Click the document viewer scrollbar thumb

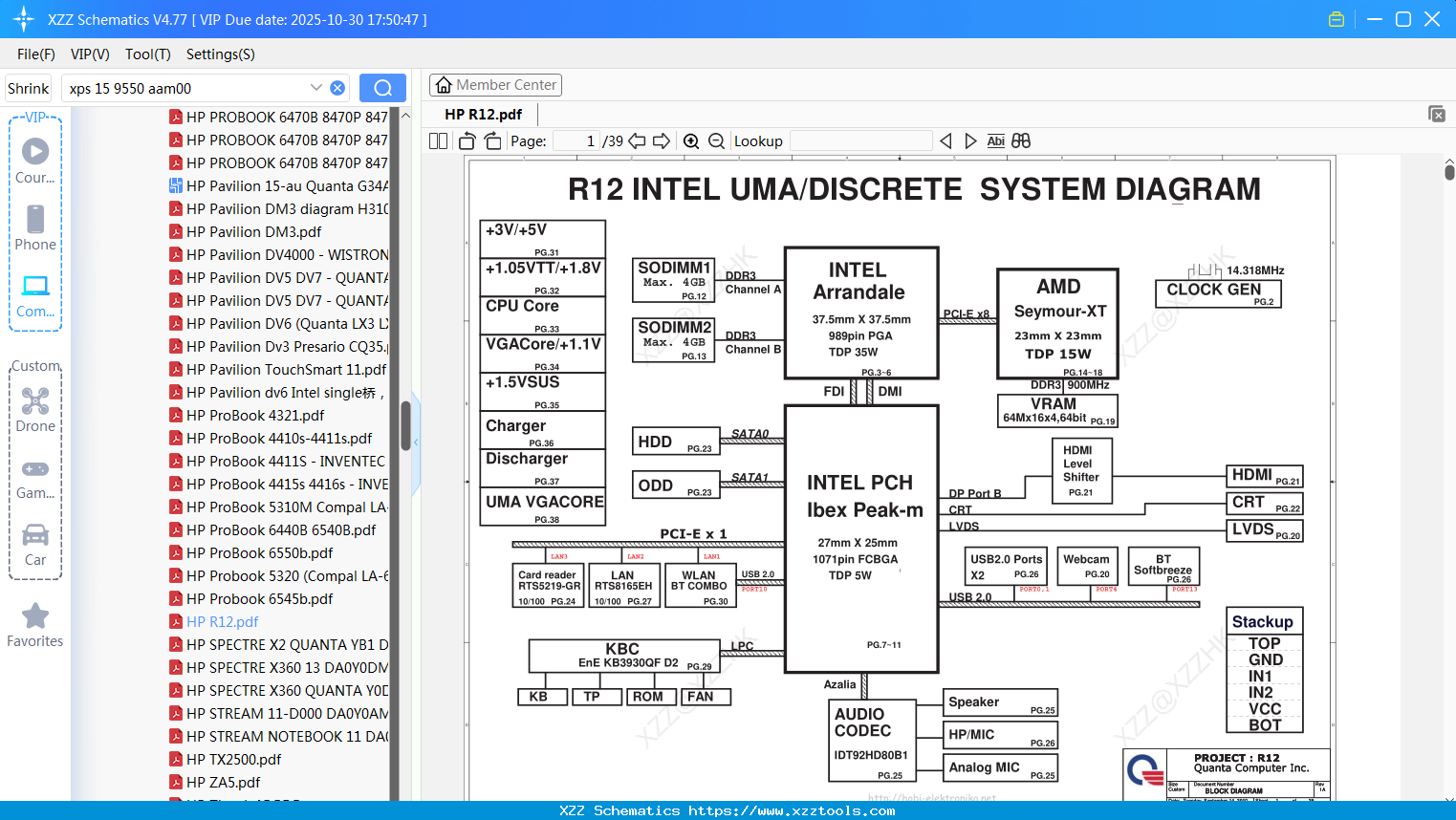coord(1449,172)
